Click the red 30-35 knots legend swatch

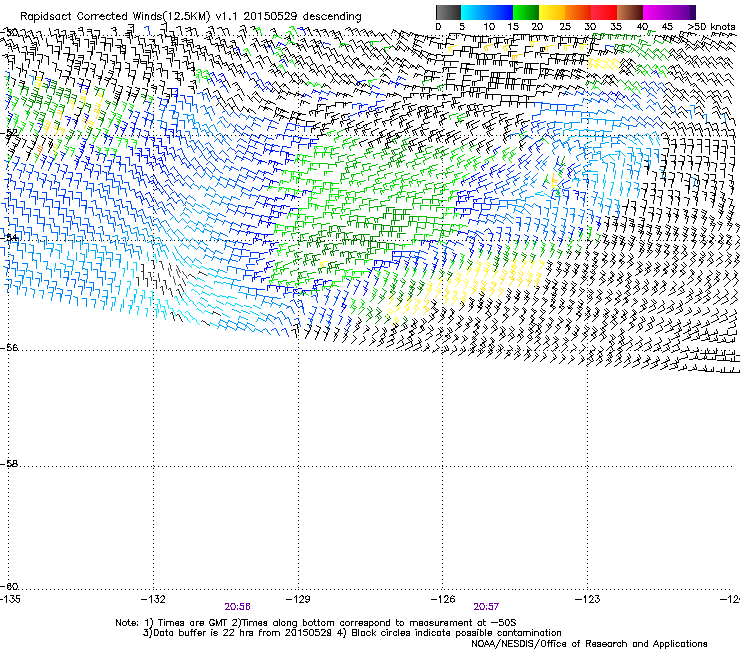point(604,12)
